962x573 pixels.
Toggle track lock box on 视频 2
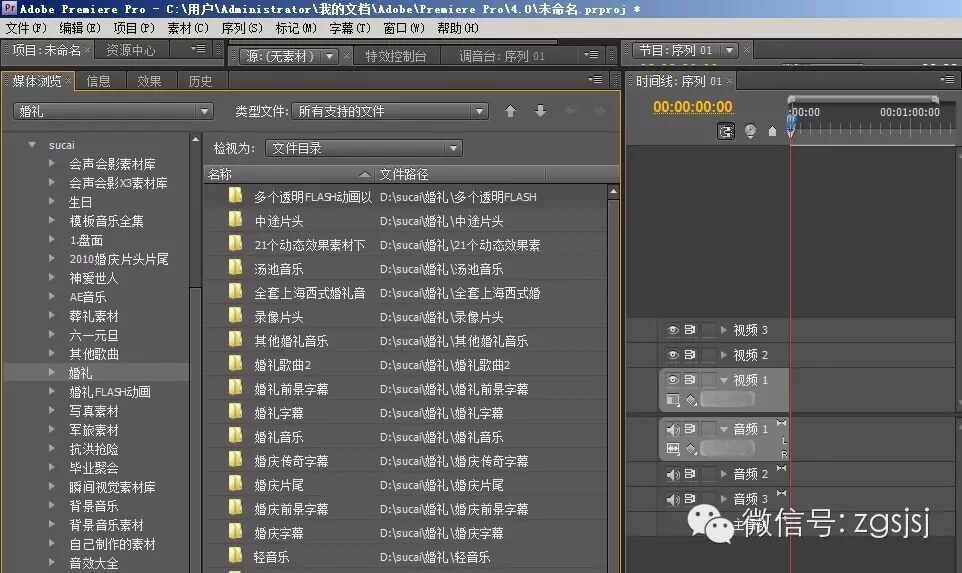coord(709,355)
